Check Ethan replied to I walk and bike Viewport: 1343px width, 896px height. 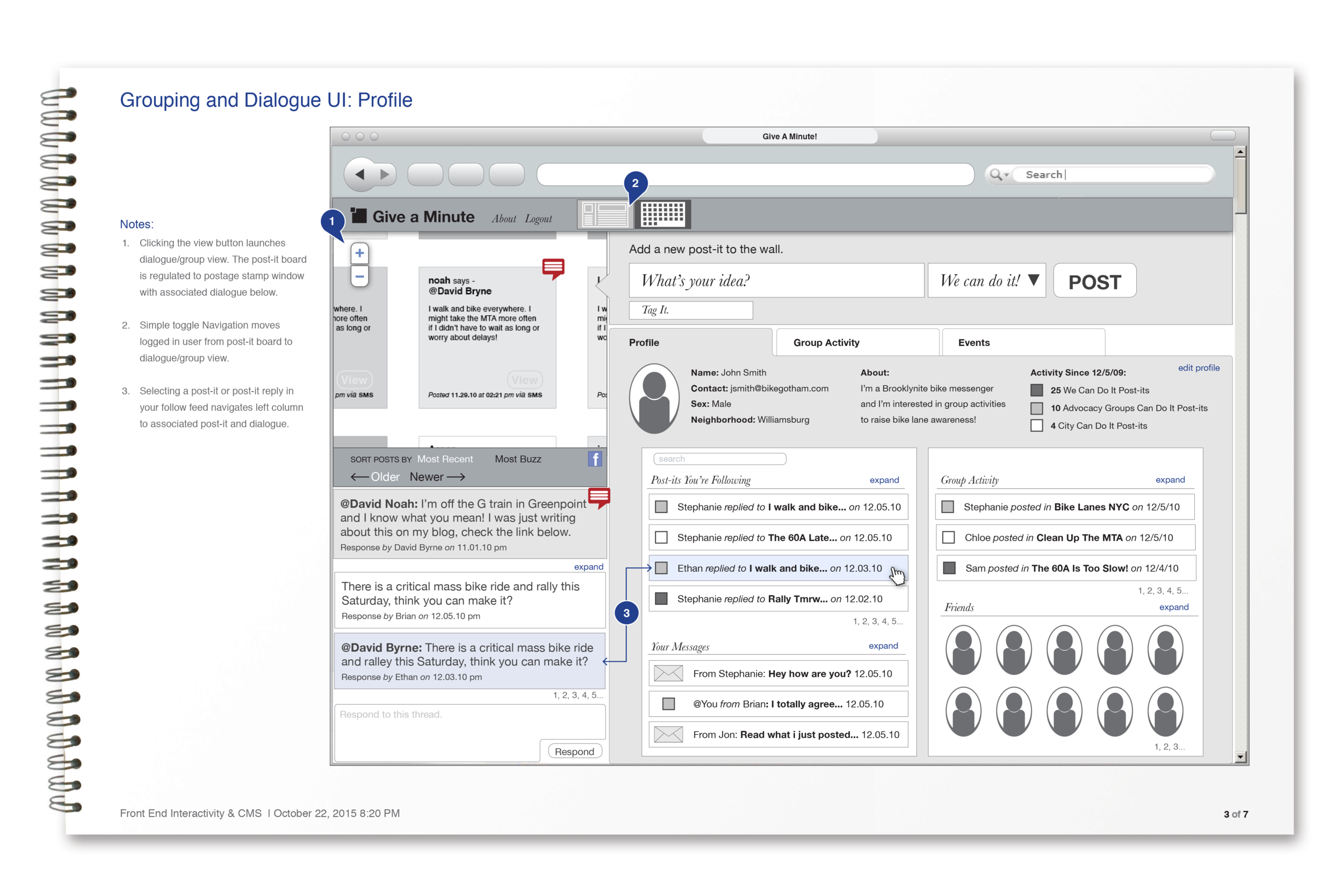pos(661,568)
